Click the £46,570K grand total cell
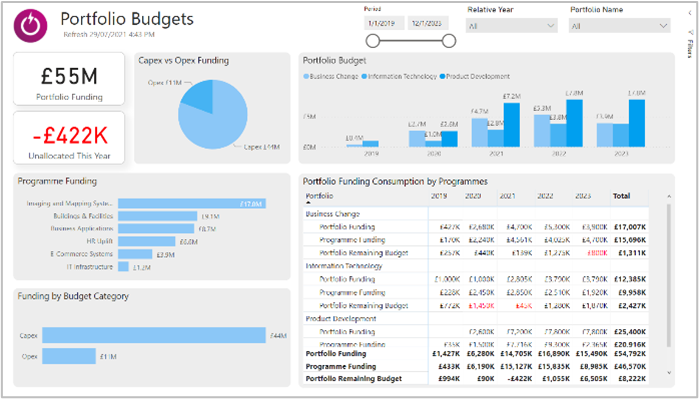The height and width of the screenshot is (399, 699). coord(629,366)
